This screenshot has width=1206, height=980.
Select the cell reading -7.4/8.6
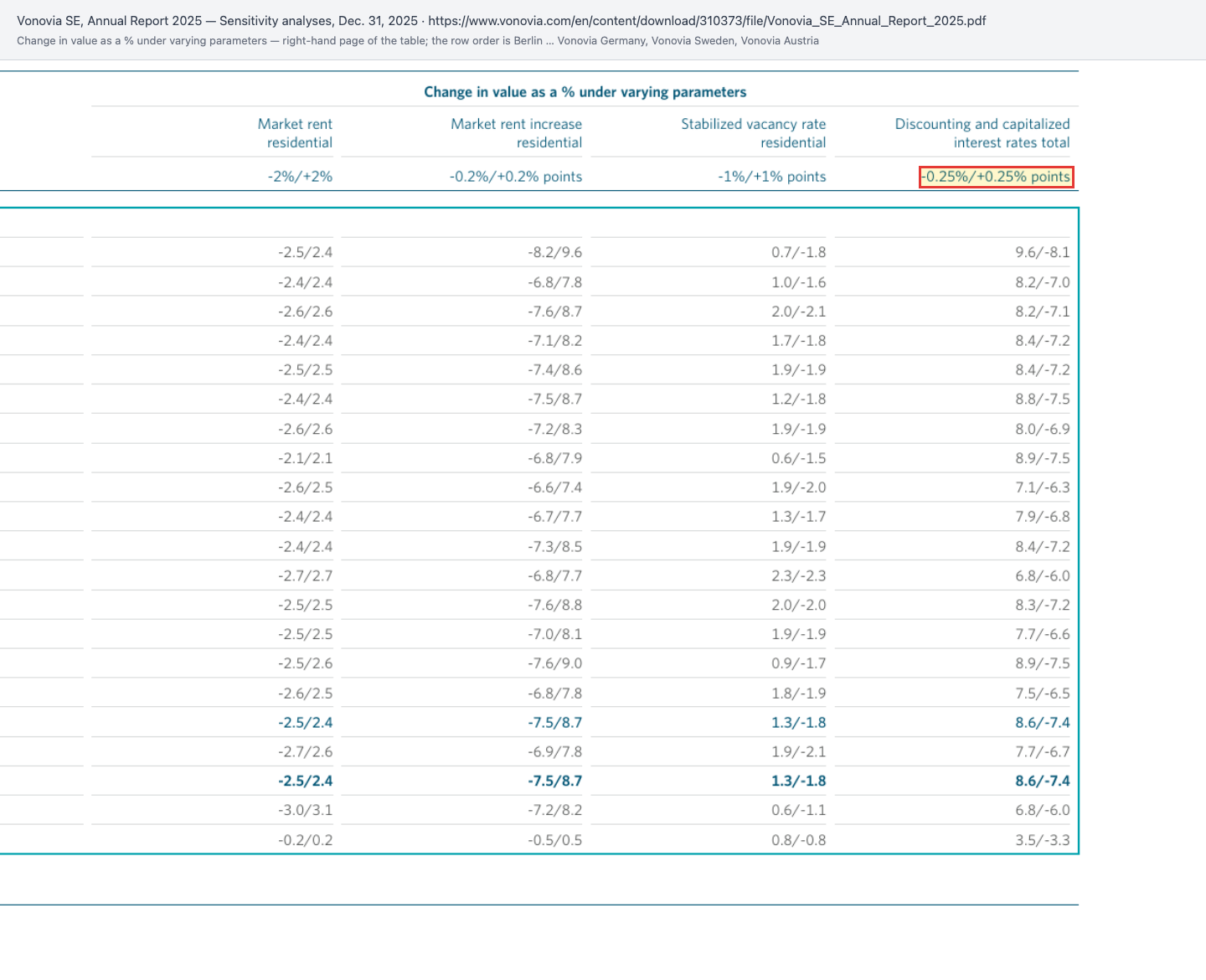coord(554,370)
